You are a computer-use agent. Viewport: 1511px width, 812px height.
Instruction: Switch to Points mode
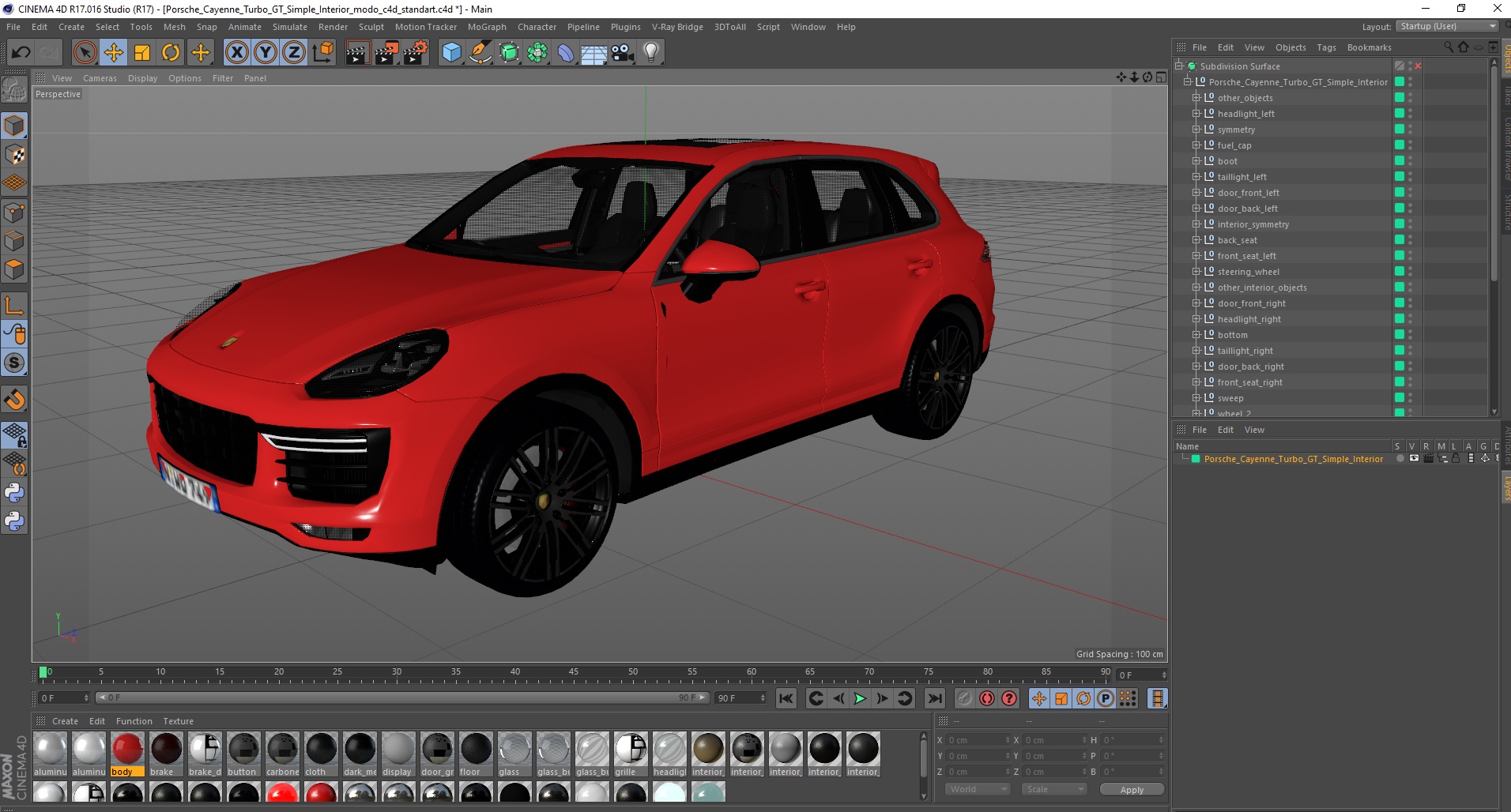coord(14,212)
